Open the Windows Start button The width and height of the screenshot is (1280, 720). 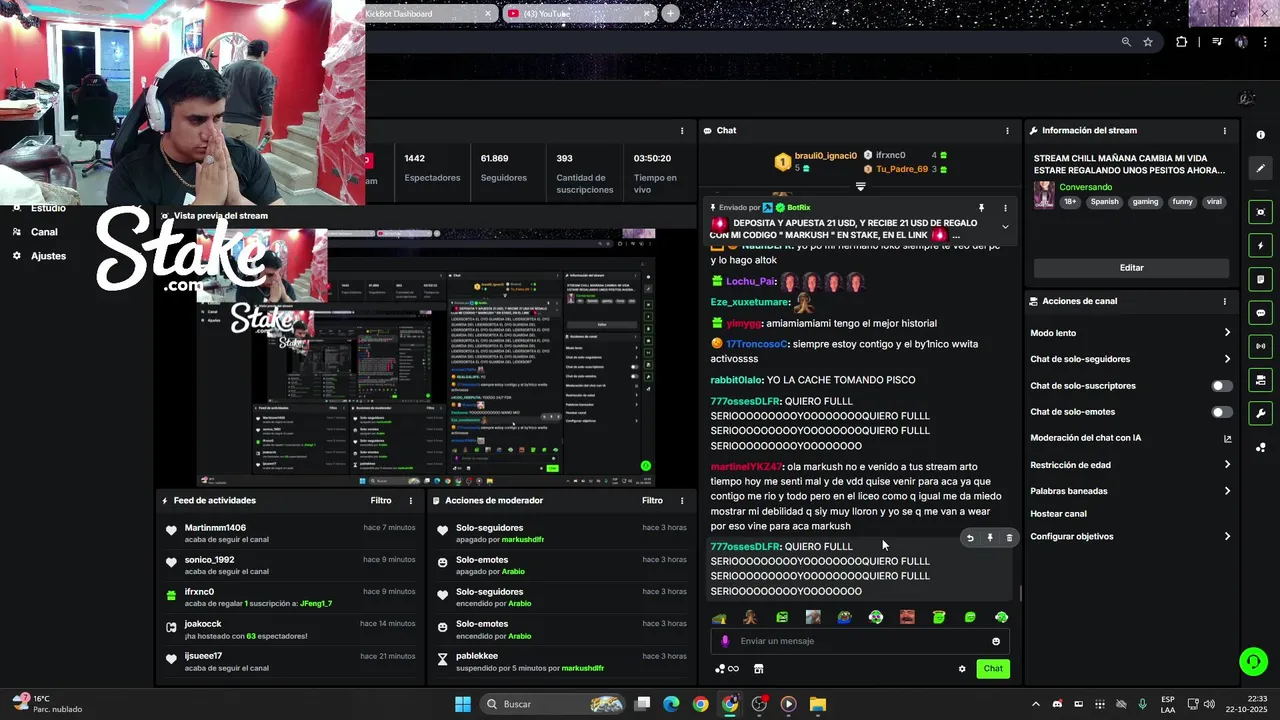pyautogui.click(x=462, y=704)
